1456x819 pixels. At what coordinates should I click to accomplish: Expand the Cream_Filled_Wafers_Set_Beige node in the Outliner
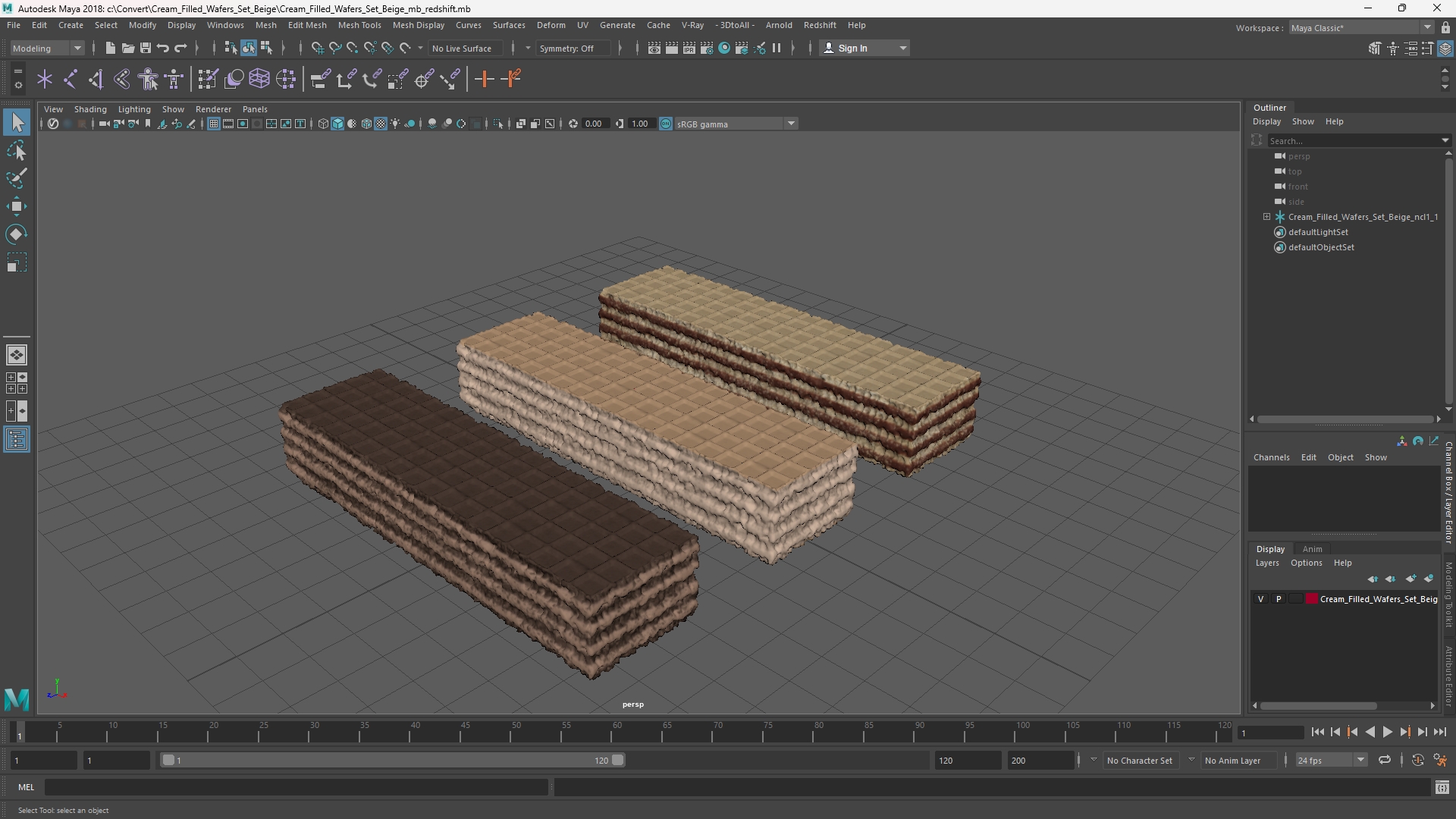pyautogui.click(x=1266, y=217)
